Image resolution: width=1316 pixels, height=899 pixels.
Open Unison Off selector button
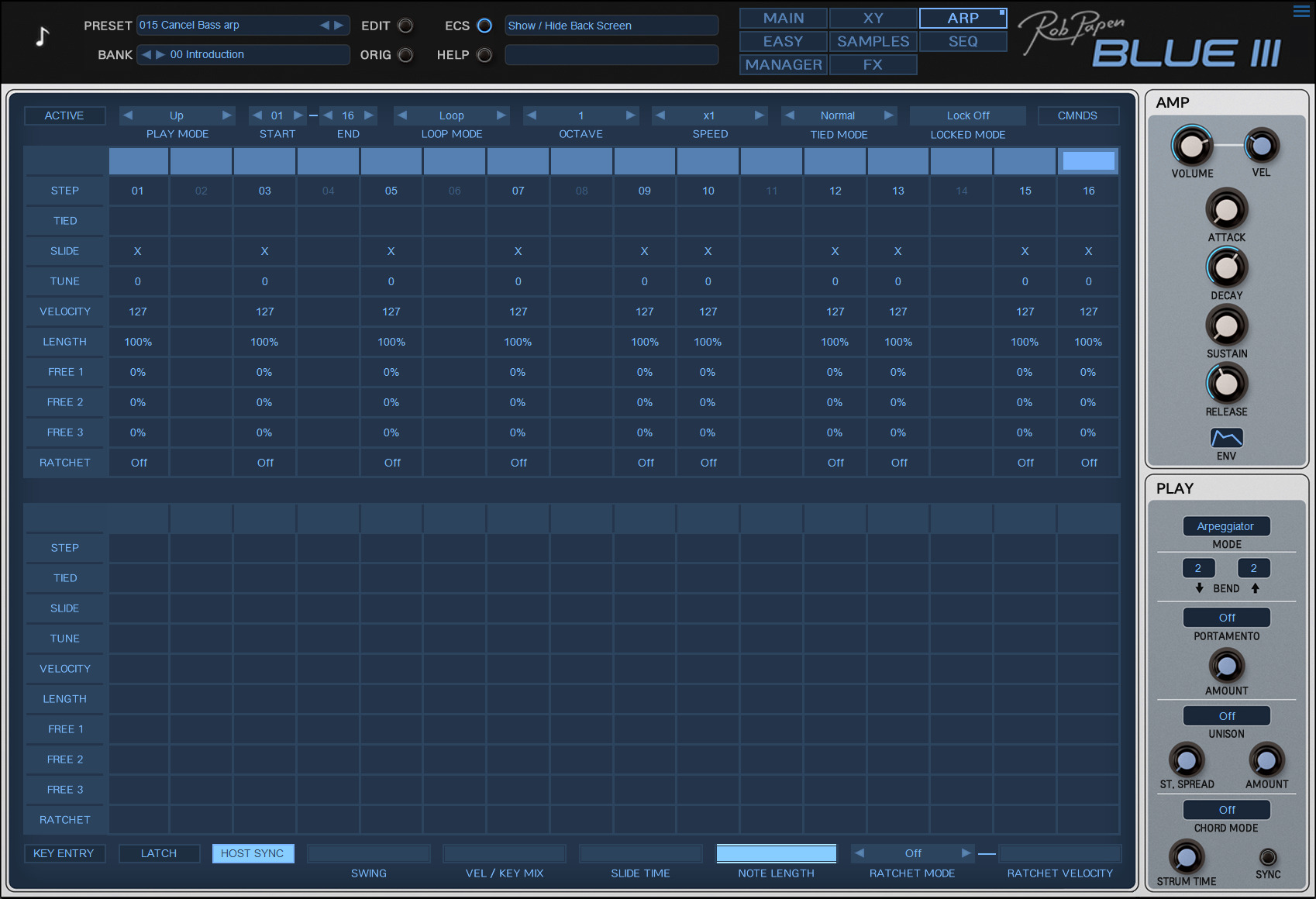coord(1226,716)
